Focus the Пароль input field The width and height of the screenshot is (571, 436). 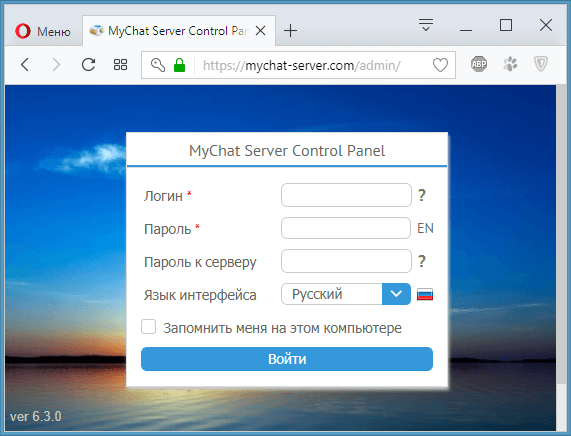click(x=346, y=228)
